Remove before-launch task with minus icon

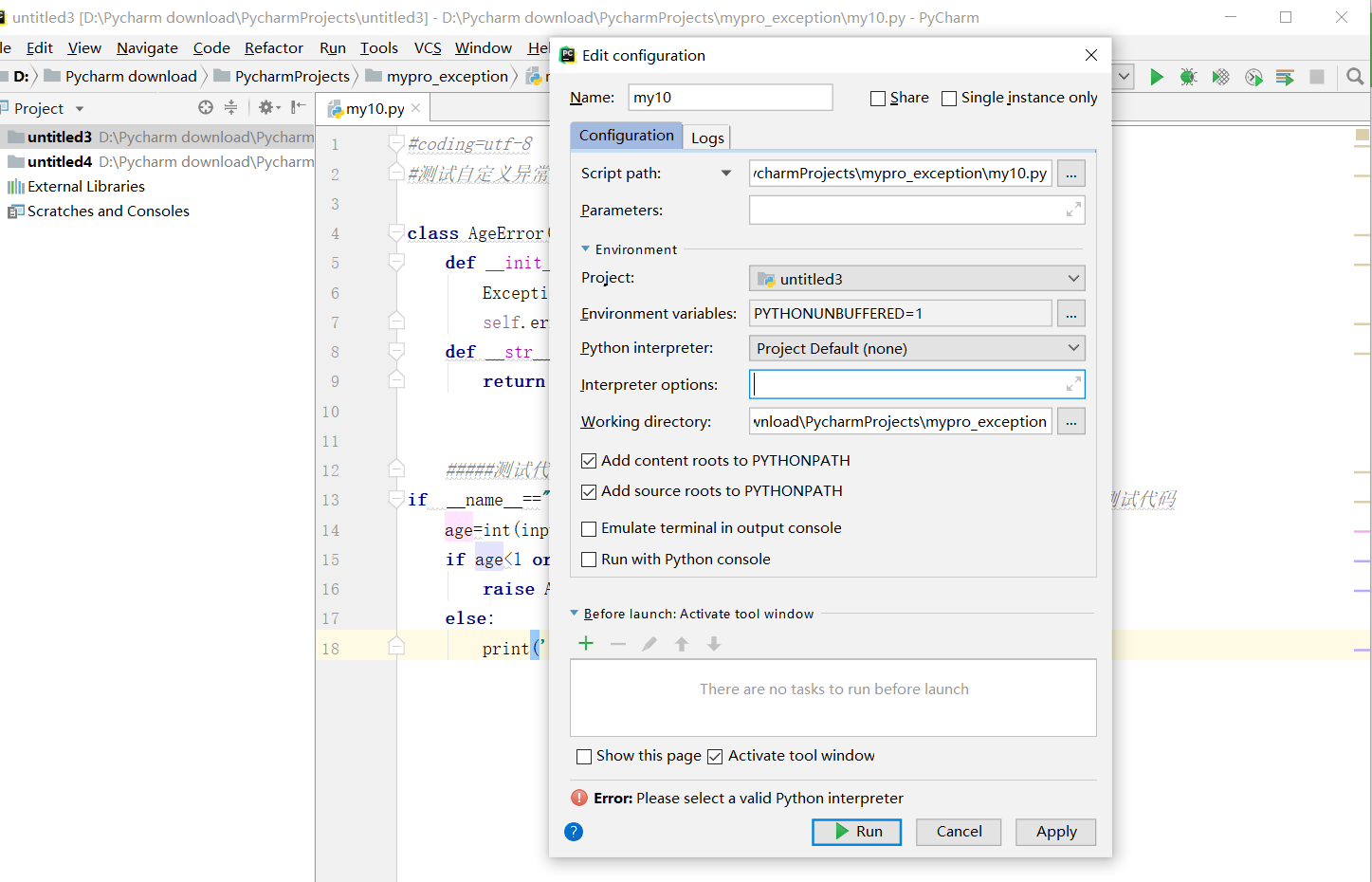pos(618,644)
